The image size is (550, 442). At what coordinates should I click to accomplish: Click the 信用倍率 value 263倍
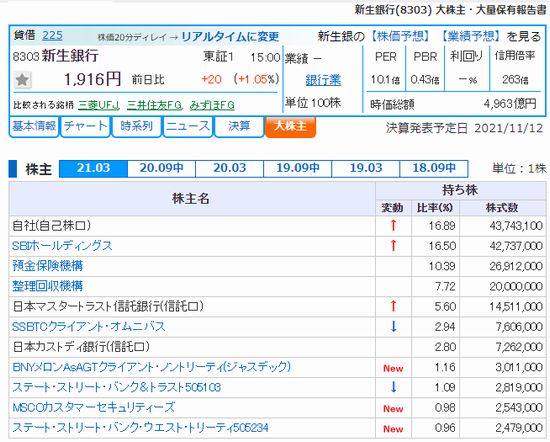click(x=515, y=80)
